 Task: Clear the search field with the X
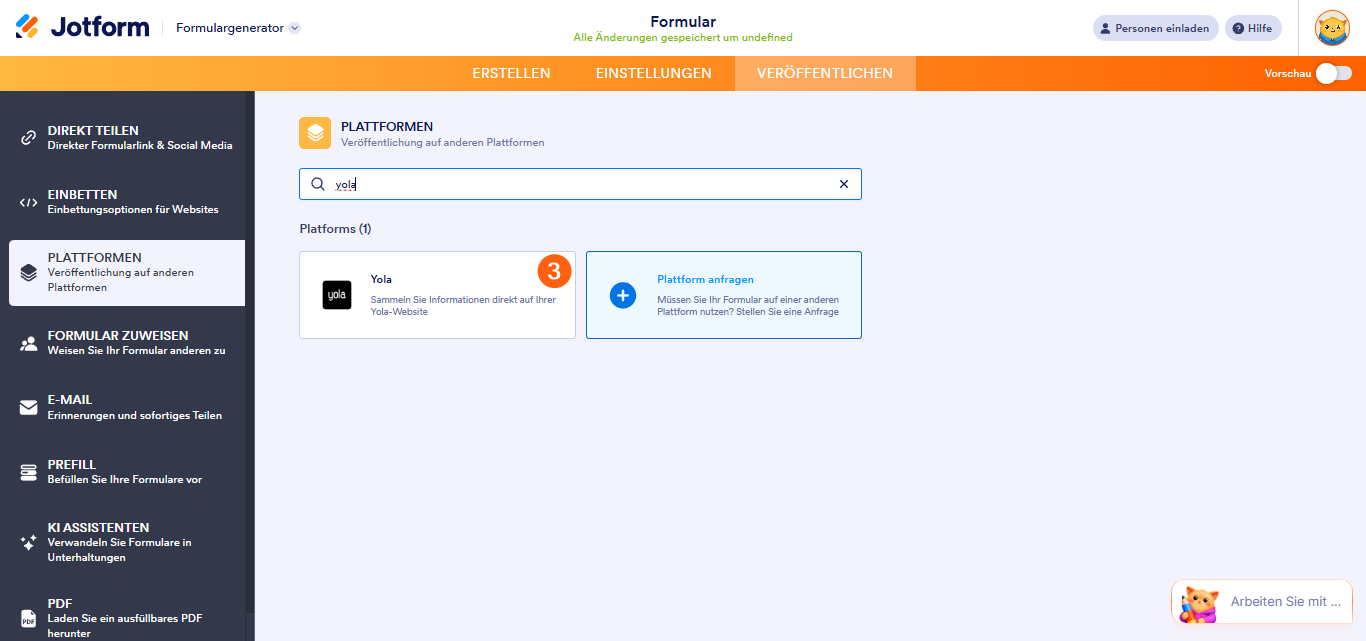pos(844,184)
